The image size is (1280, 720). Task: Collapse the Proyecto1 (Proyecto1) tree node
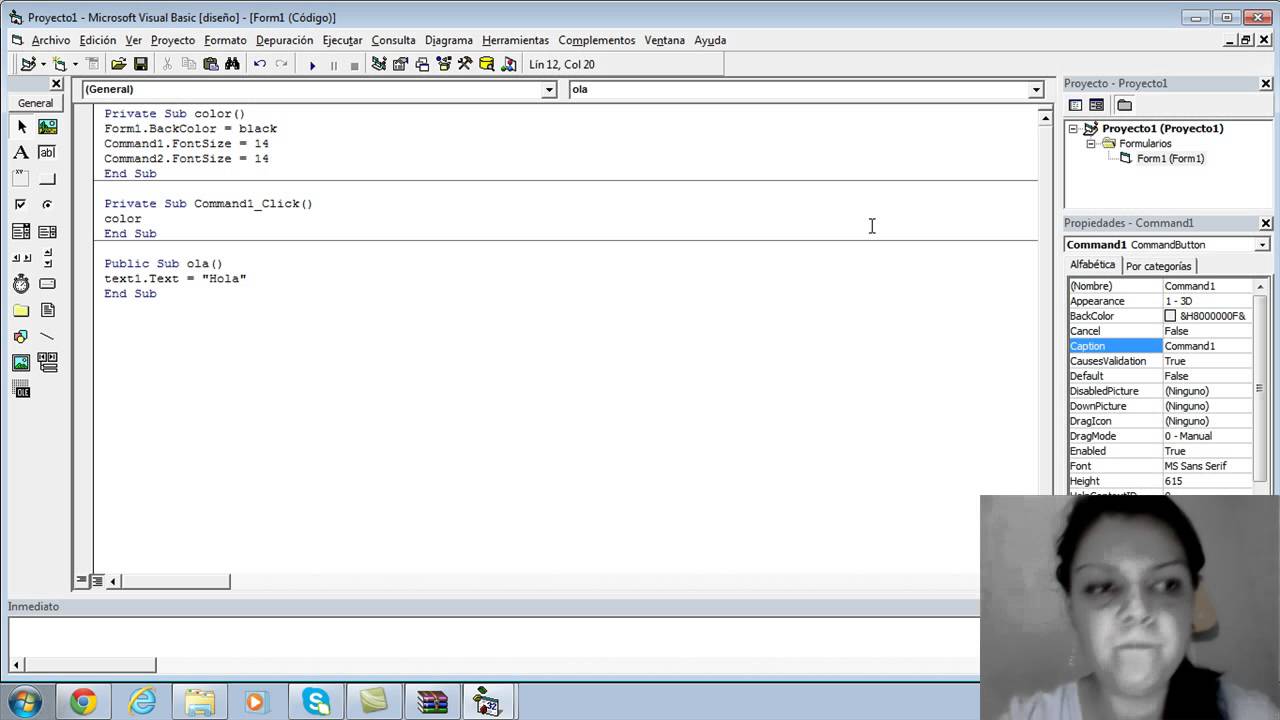click(1074, 129)
